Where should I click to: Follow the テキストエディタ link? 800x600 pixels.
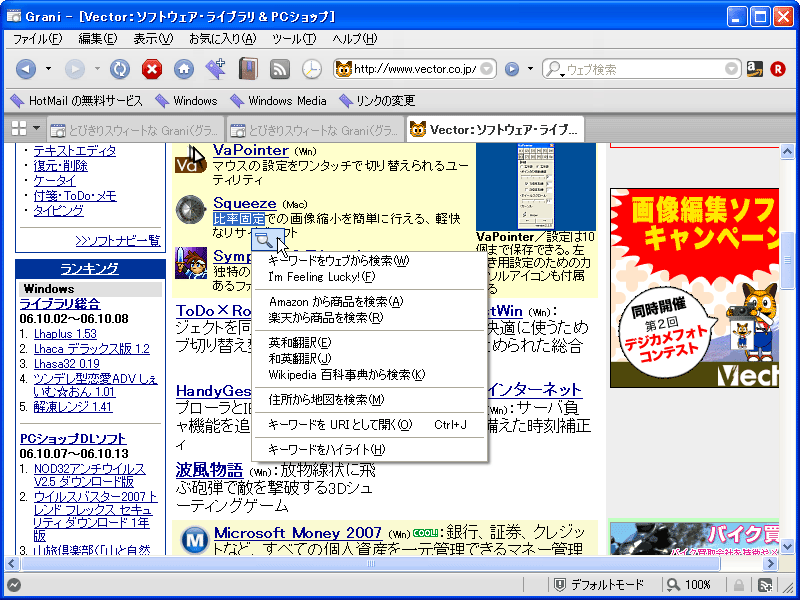74,151
